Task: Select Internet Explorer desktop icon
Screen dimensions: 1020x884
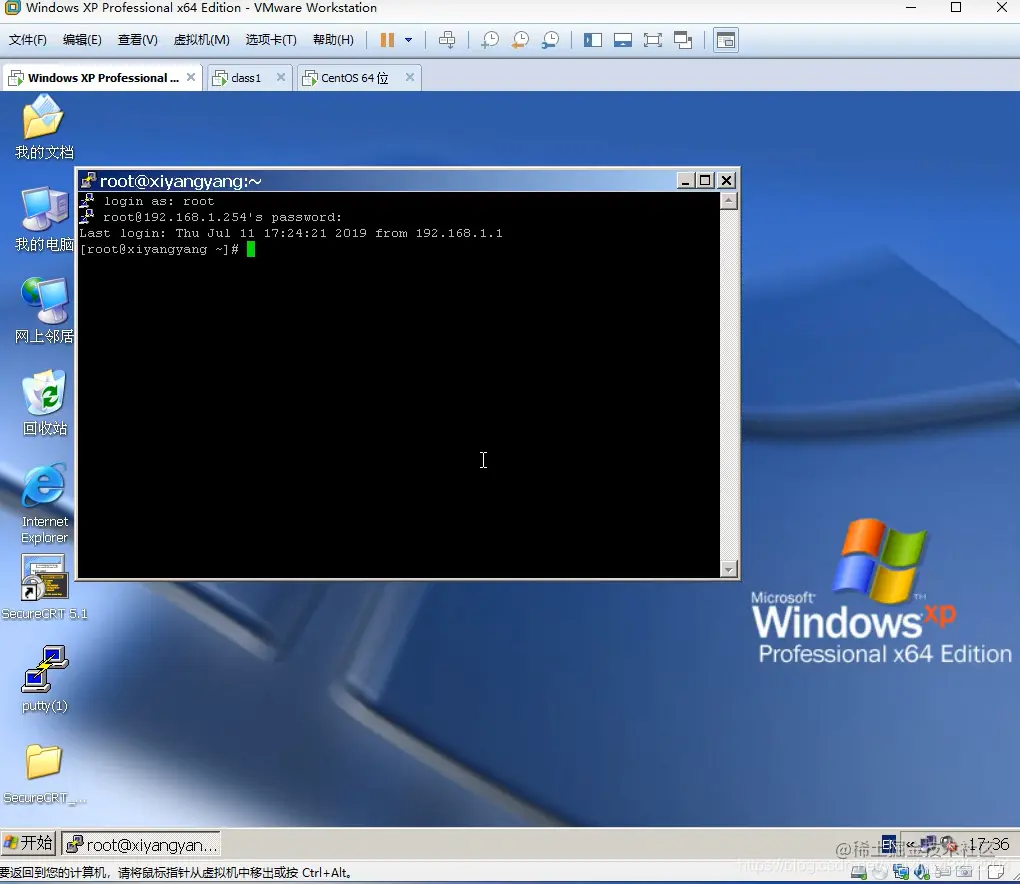Action: (44, 503)
